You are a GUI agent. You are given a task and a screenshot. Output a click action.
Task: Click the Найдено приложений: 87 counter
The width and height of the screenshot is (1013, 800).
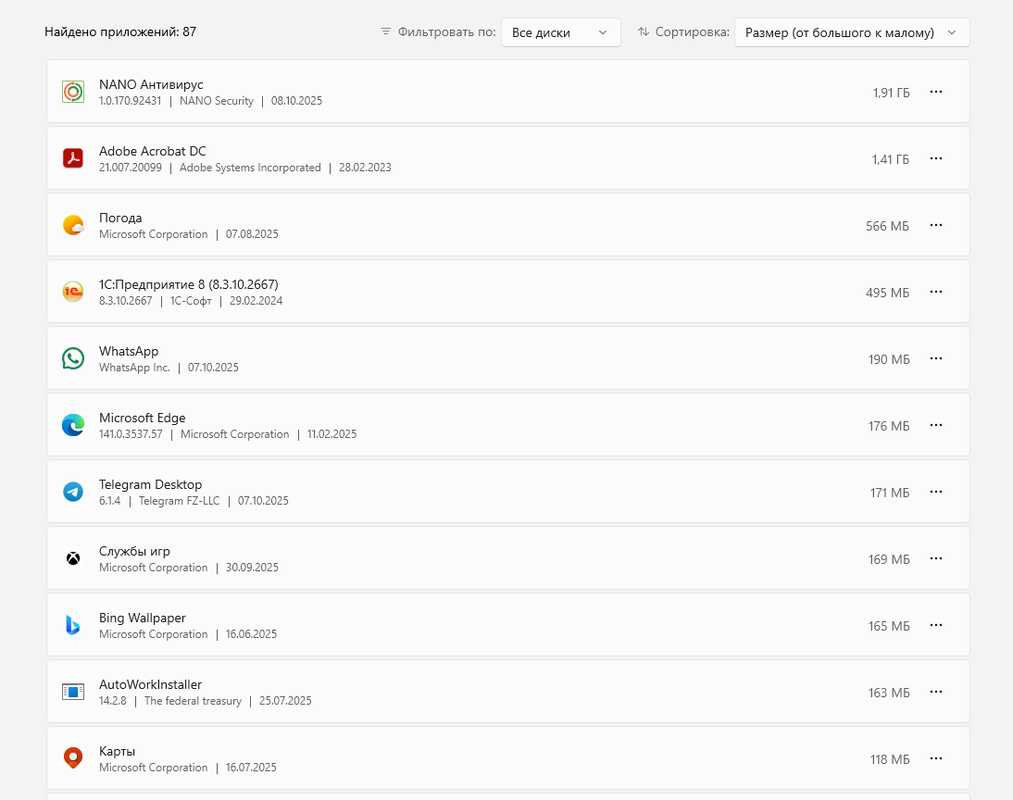tap(120, 32)
